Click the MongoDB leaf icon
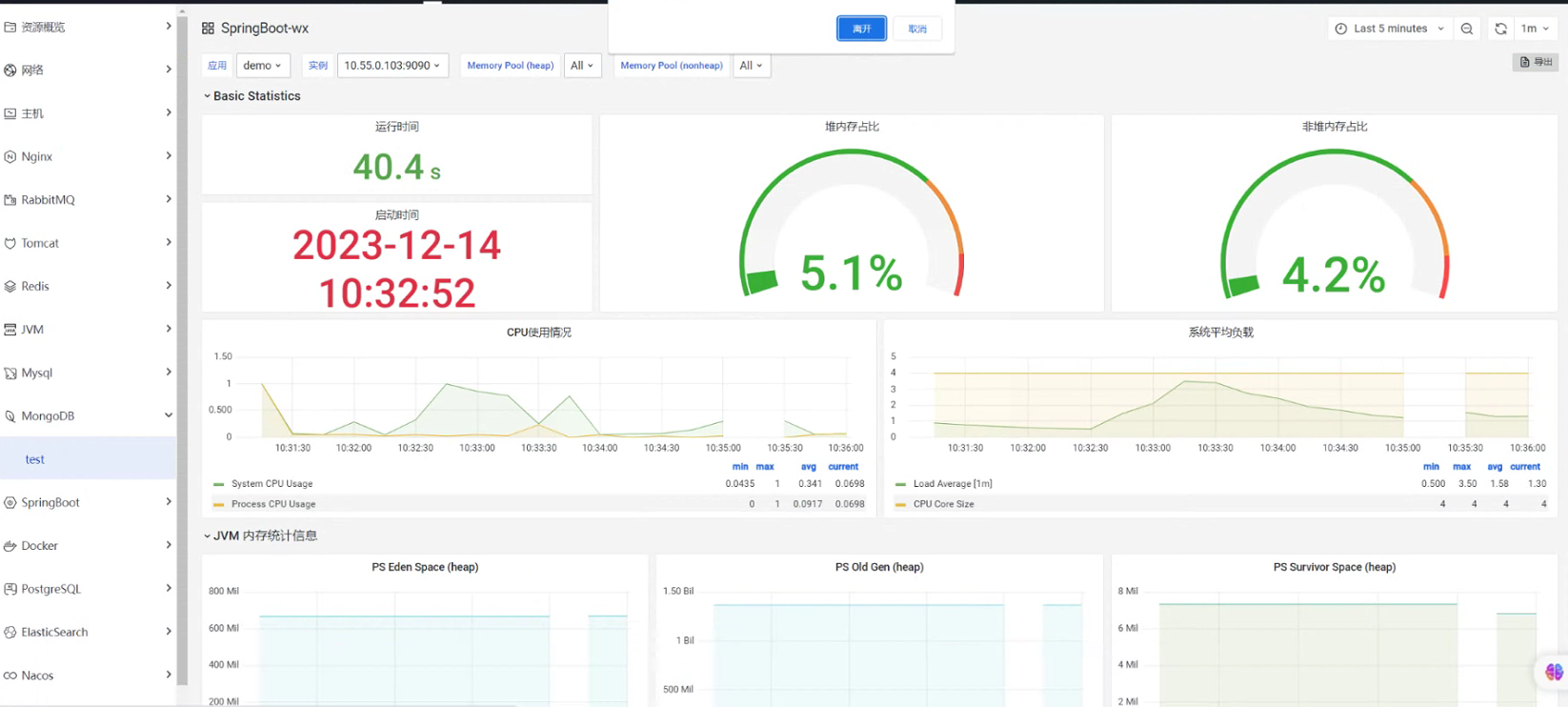 (10, 416)
